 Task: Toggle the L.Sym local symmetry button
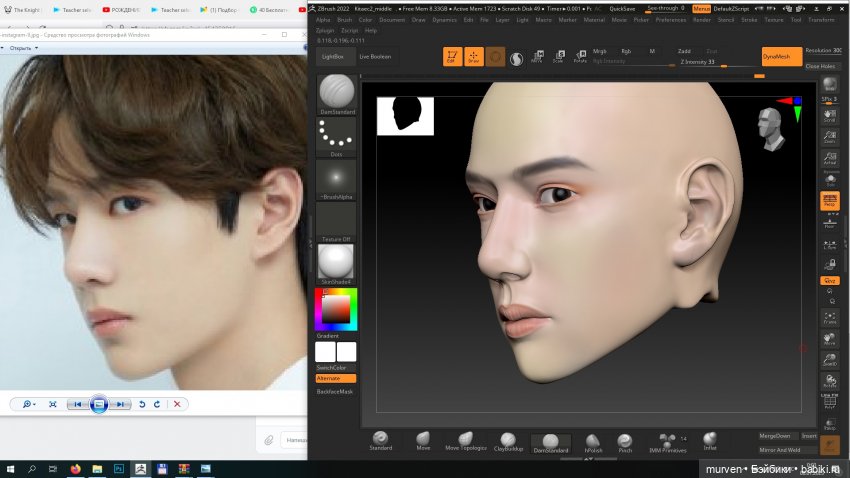(x=829, y=244)
